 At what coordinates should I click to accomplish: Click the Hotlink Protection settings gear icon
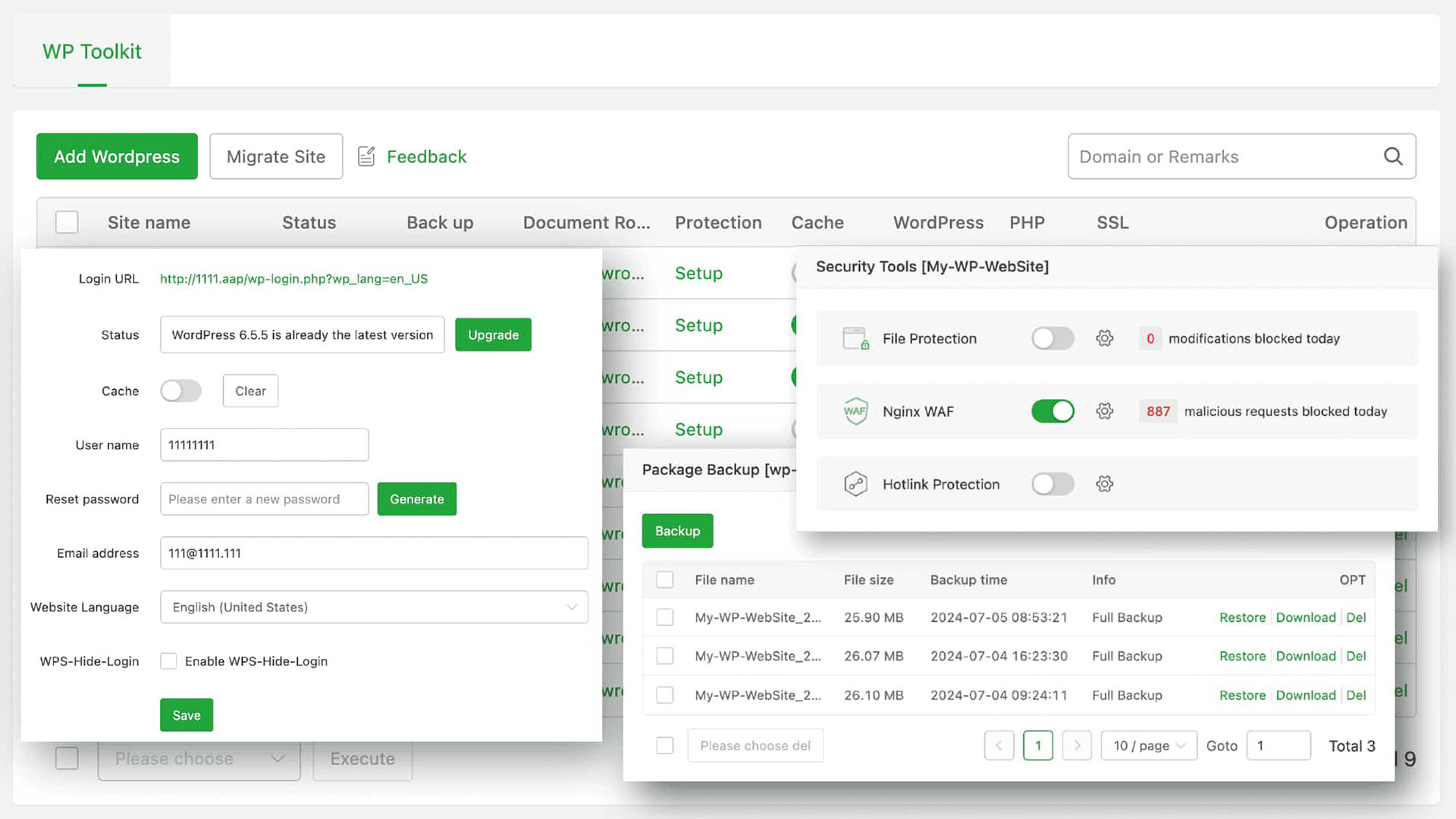tap(1105, 484)
